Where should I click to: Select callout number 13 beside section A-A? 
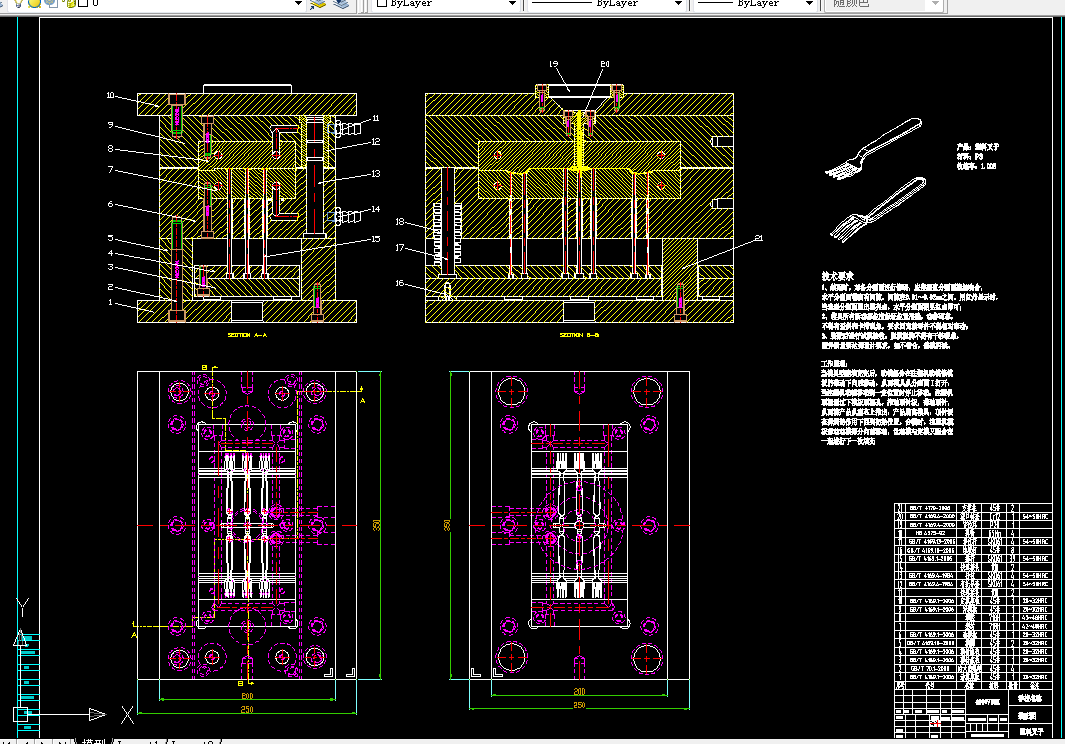(x=376, y=173)
